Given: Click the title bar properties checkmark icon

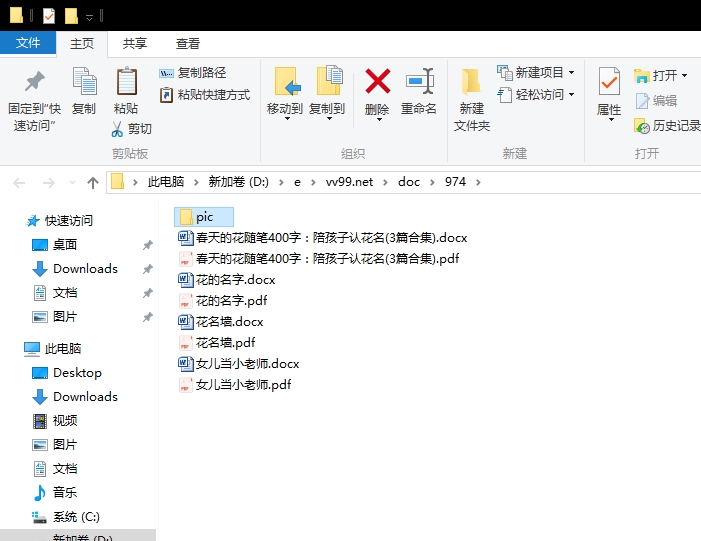Looking at the screenshot, I should [x=49, y=17].
